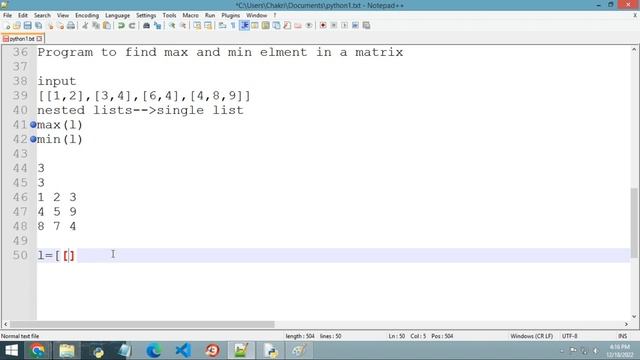The height and width of the screenshot is (360, 640).
Task: Toggle INS insert mode in status bar
Action: [x=622, y=336]
